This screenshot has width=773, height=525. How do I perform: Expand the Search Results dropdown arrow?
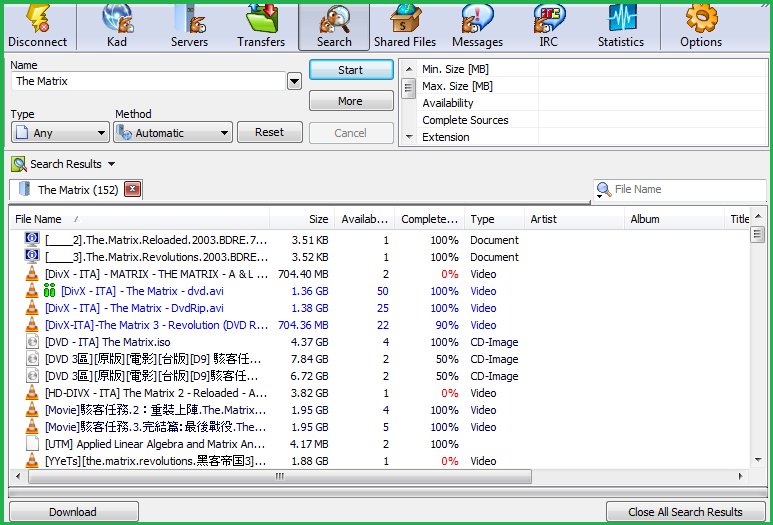pos(111,164)
